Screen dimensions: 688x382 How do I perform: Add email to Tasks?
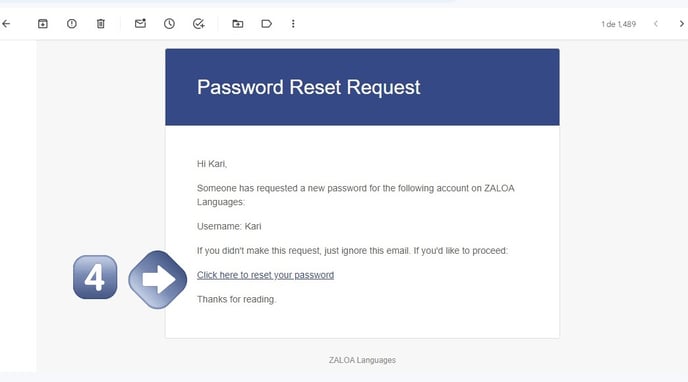(199, 24)
